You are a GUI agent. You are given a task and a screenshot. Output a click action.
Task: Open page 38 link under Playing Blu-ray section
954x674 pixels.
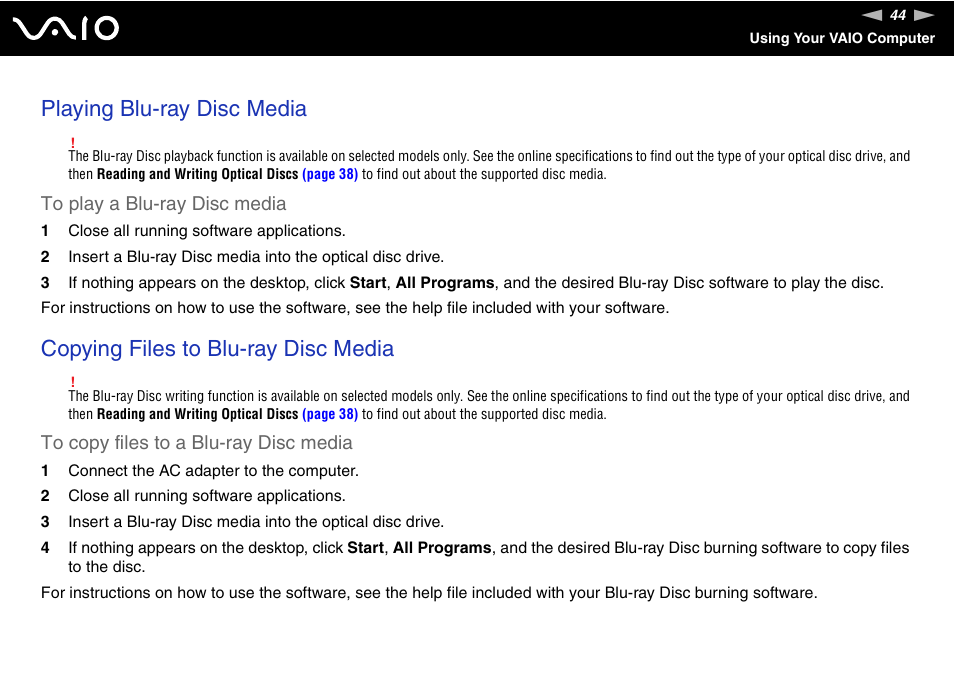coord(330,174)
